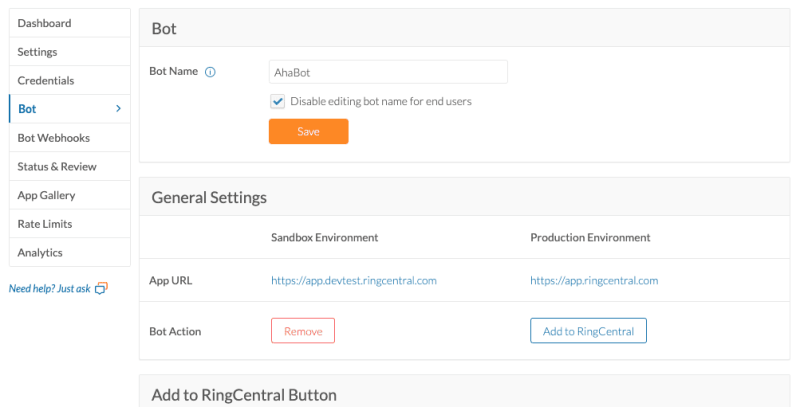Navigate to App Gallery
The width and height of the screenshot is (800, 407).
(46, 195)
